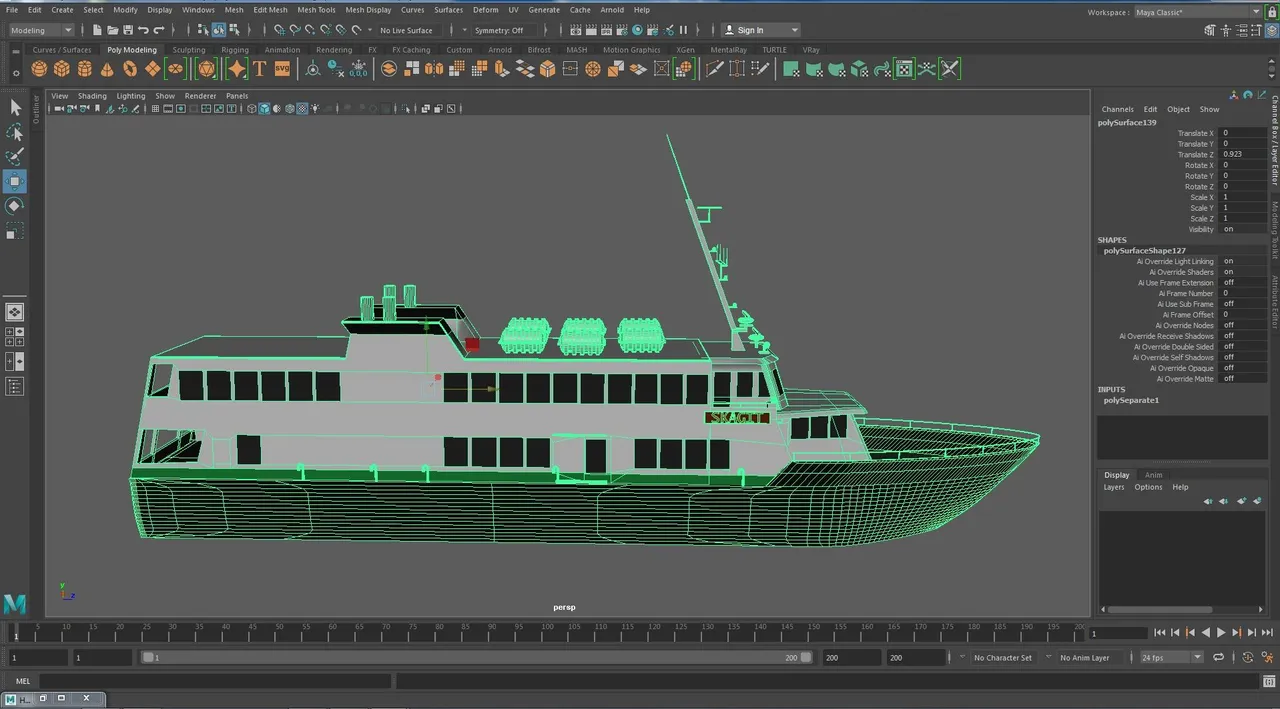Create a polygon sphere from the shelf
The height and width of the screenshot is (709, 1280).
tap(39, 69)
